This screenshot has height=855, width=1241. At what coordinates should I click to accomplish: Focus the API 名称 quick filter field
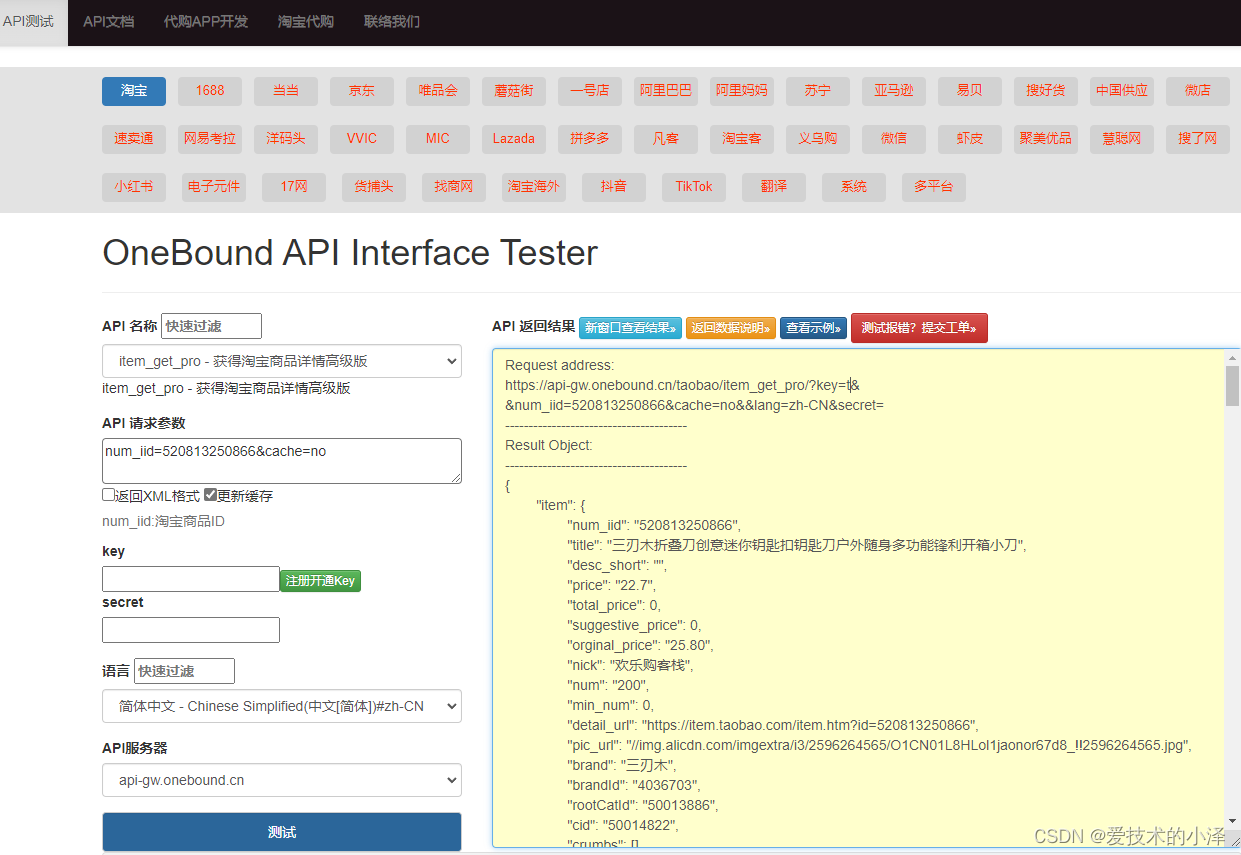(211, 326)
